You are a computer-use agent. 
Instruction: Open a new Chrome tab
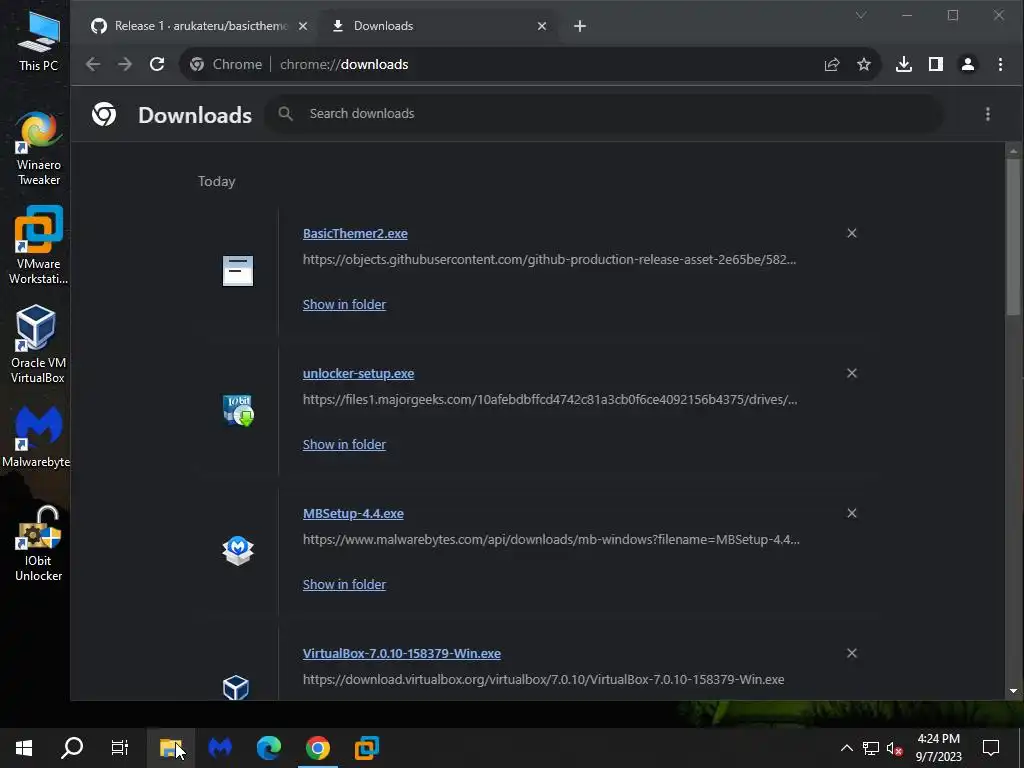point(580,26)
